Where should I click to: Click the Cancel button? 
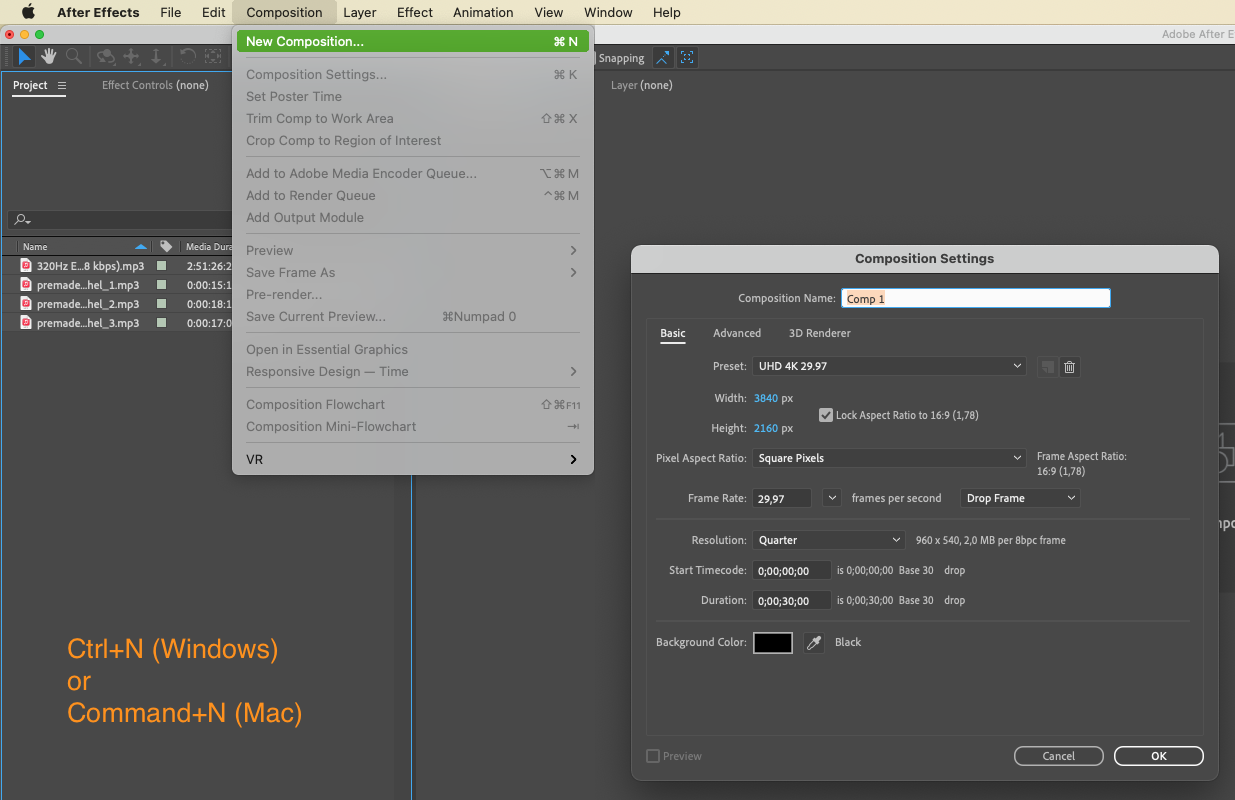1059,756
